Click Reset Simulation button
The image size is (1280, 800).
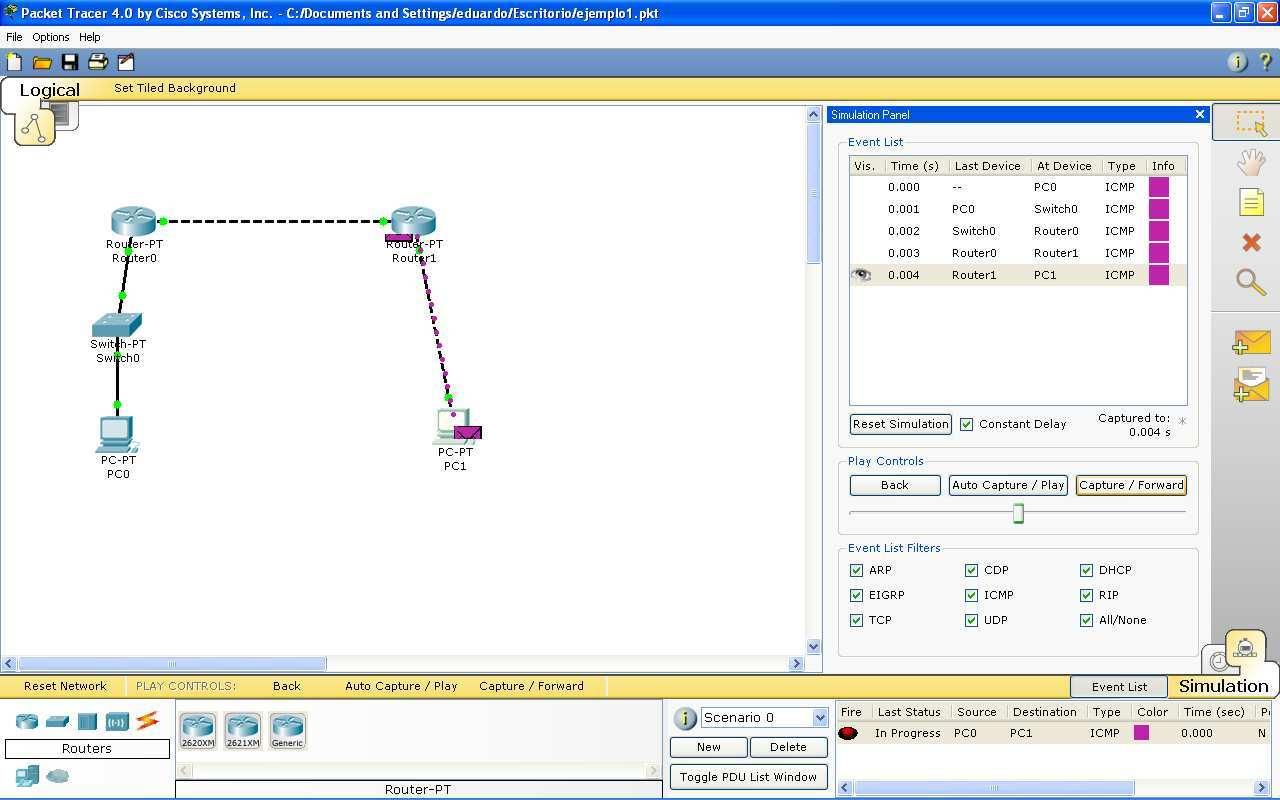[x=900, y=424]
